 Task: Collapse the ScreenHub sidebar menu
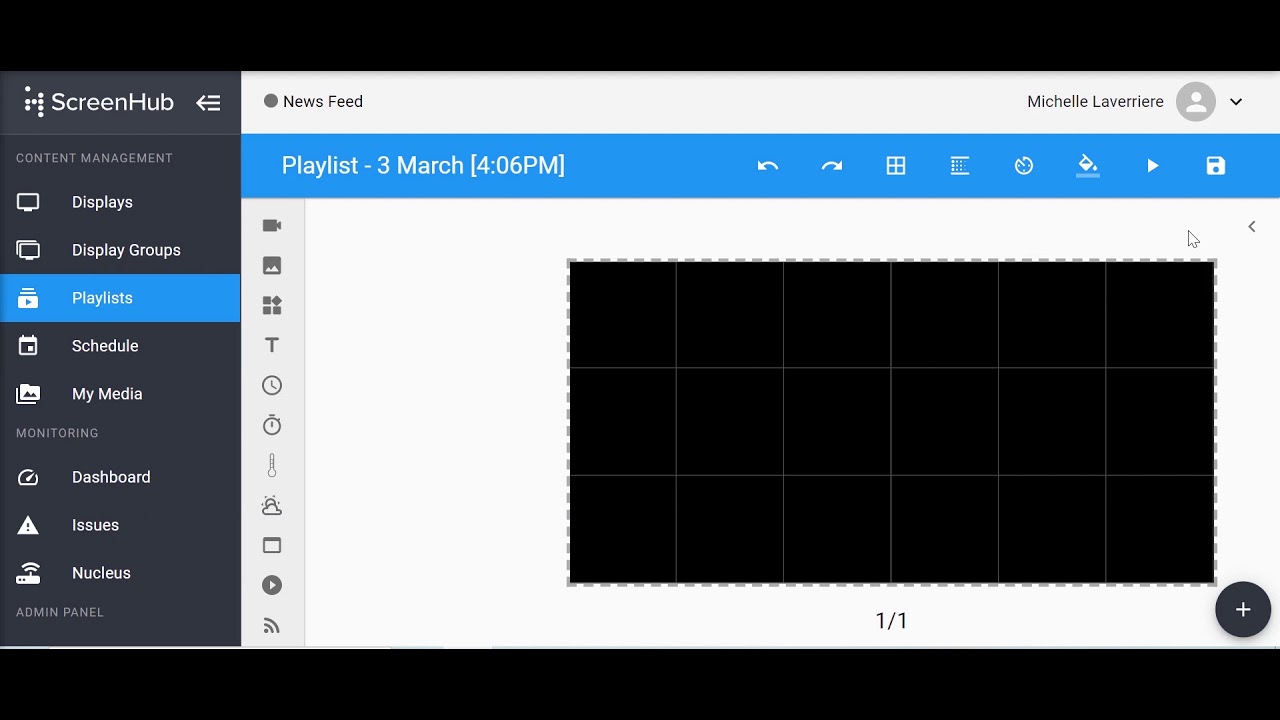point(208,102)
